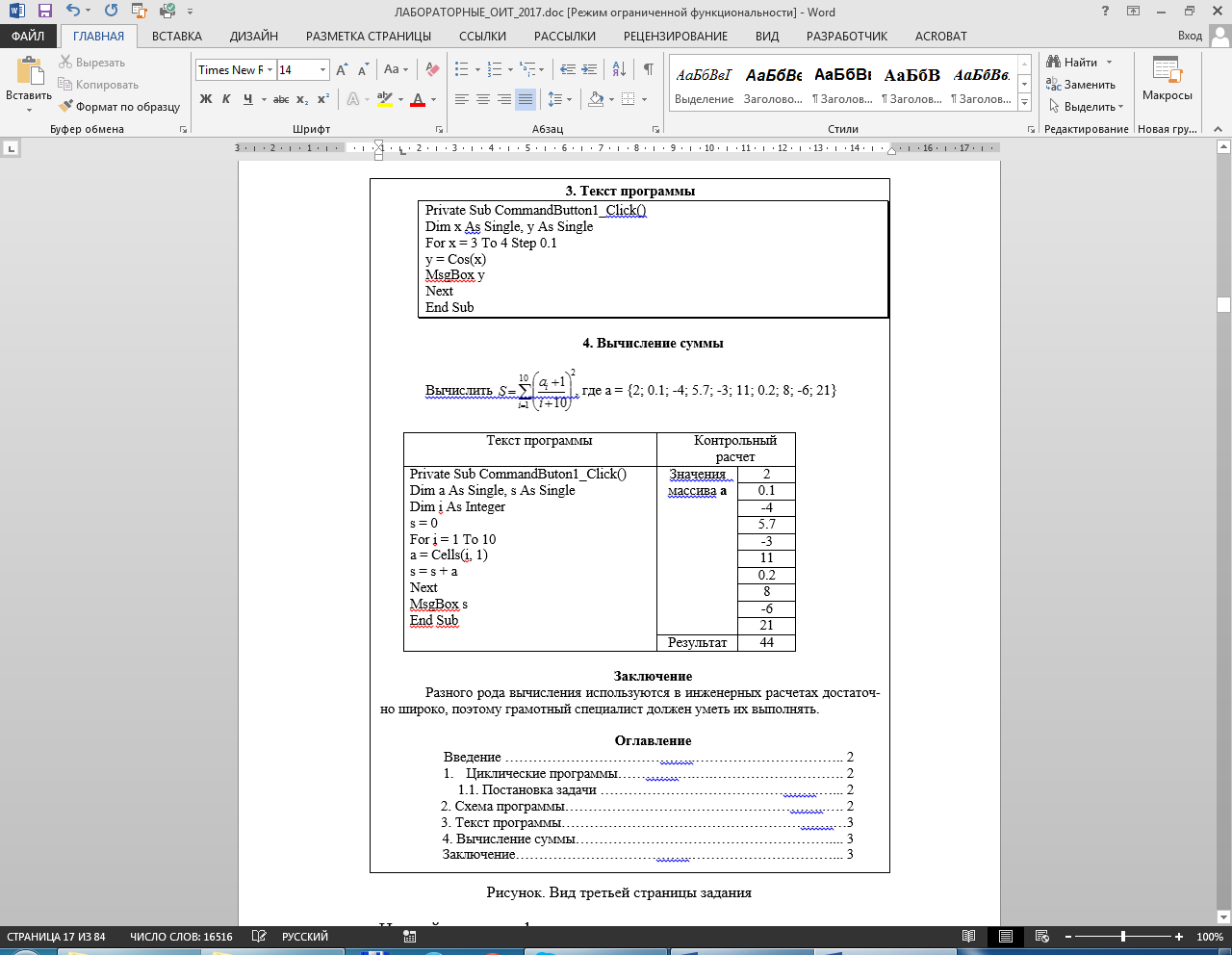Click the Help question mark icon
The width and height of the screenshot is (1232, 955).
tap(1105, 12)
